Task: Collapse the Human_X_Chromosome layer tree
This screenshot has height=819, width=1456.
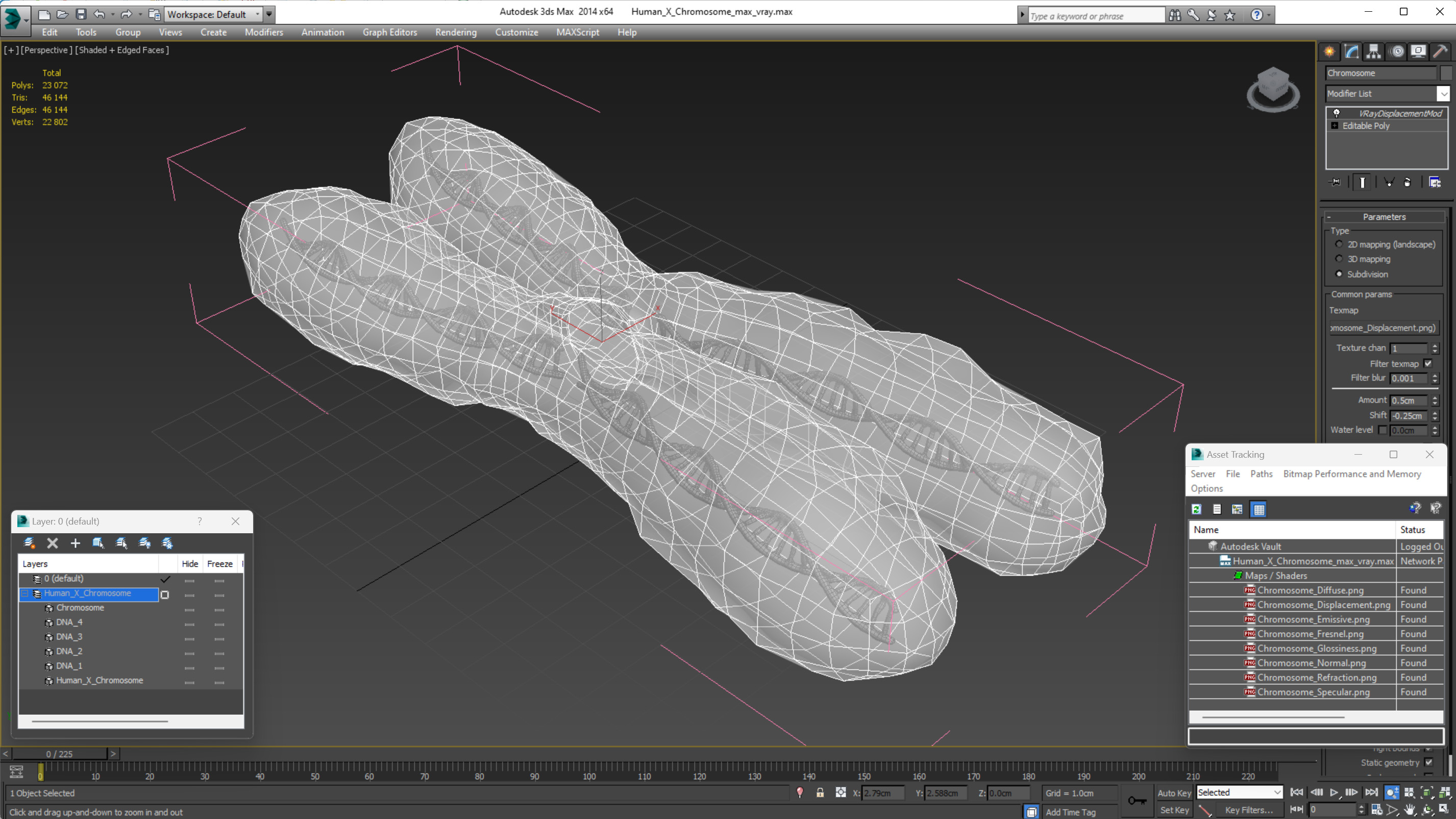Action: [x=25, y=593]
